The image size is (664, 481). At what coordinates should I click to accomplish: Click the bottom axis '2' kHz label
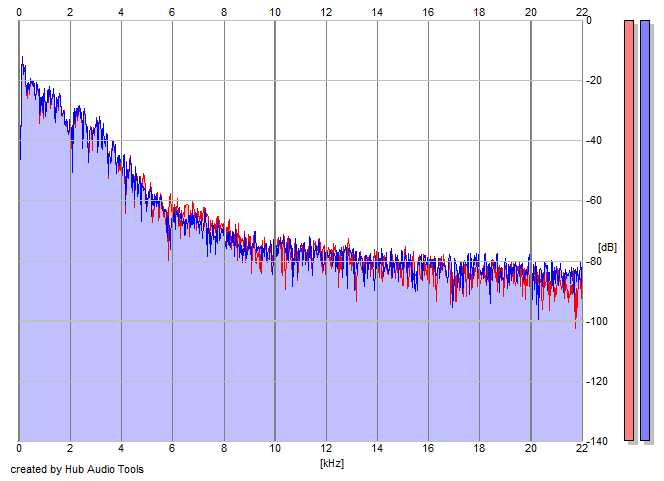70,448
